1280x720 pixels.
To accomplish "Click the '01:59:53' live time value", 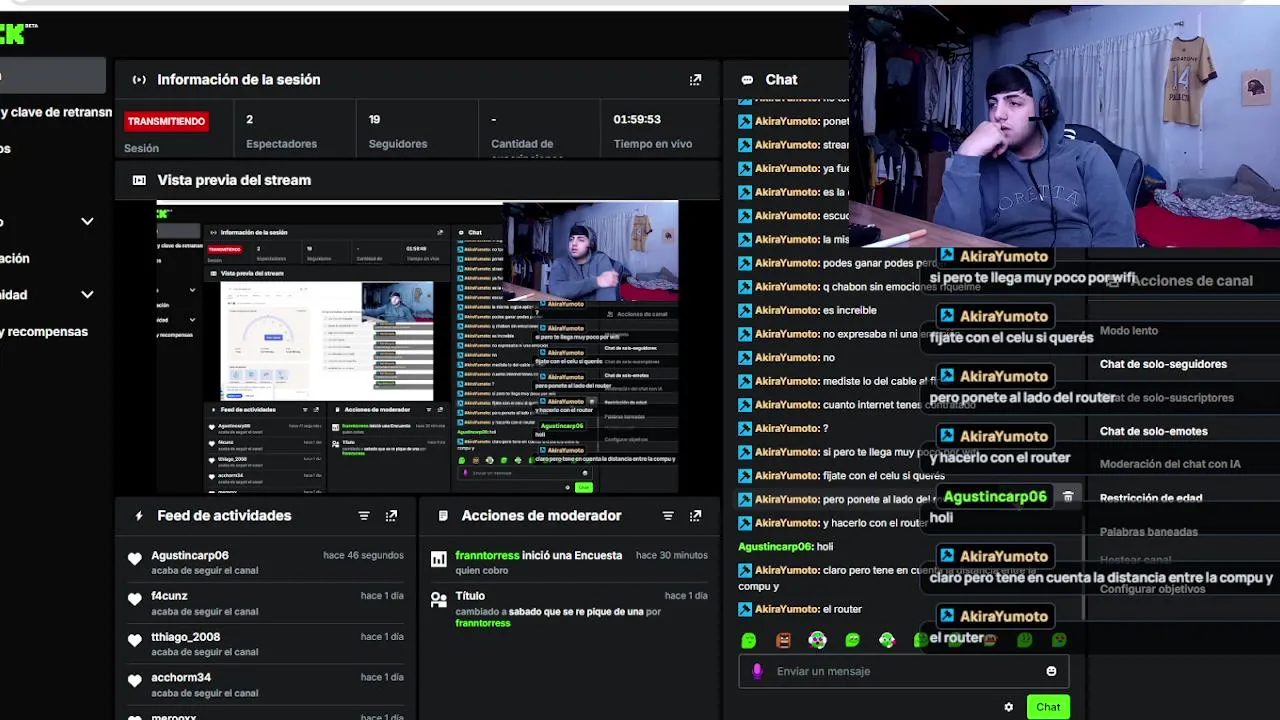I will [637, 119].
